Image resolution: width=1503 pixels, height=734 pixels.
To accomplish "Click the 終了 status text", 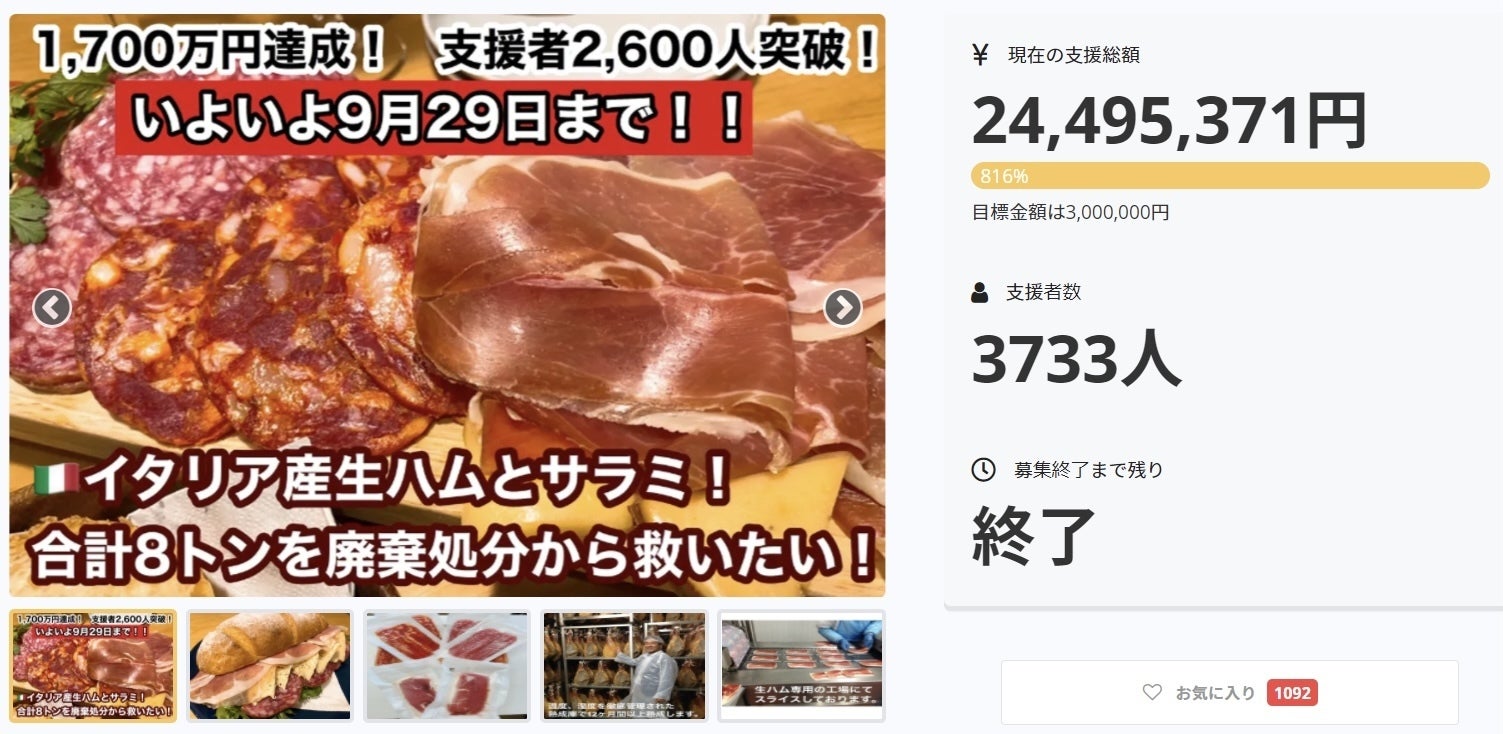I will 1034,536.
